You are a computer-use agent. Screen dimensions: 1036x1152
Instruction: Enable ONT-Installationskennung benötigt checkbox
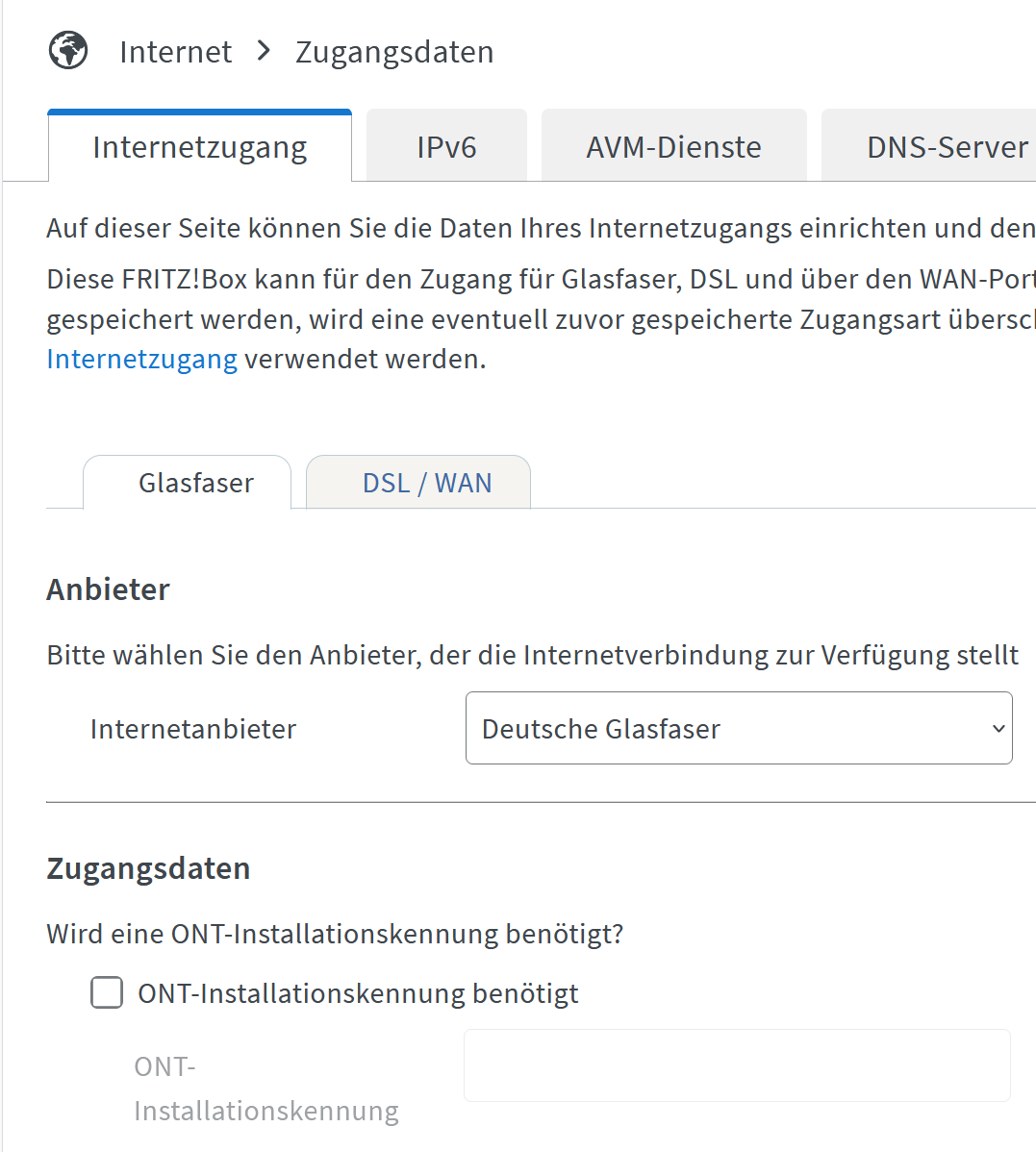pyautogui.click(x=107, y=992)
